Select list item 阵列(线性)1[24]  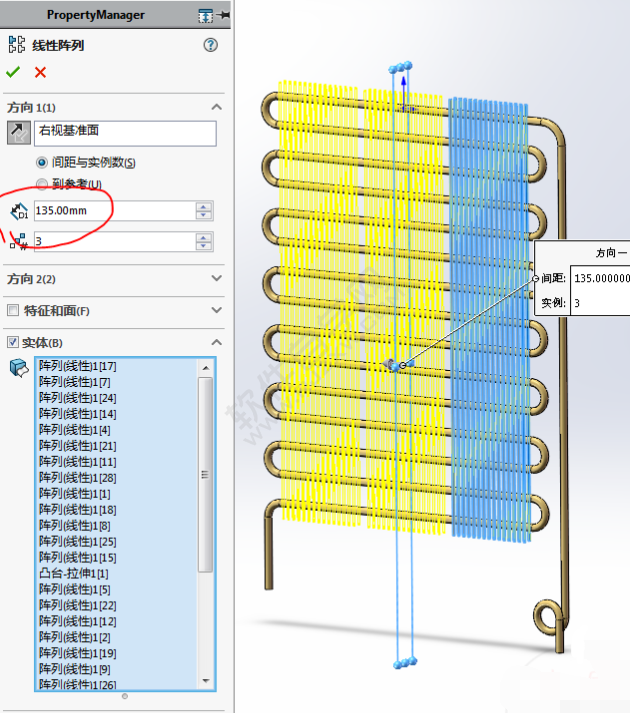tap(77, 398)
